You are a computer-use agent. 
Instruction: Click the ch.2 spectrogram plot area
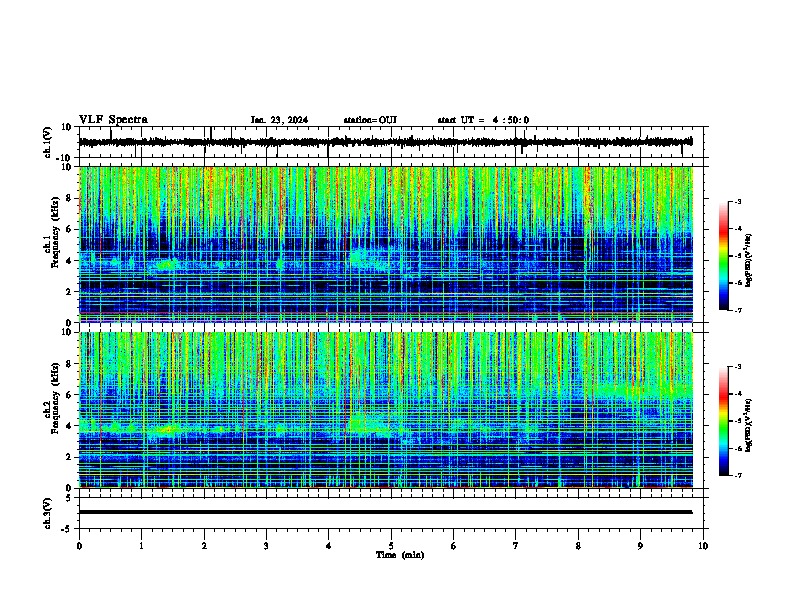click(386, 410)
